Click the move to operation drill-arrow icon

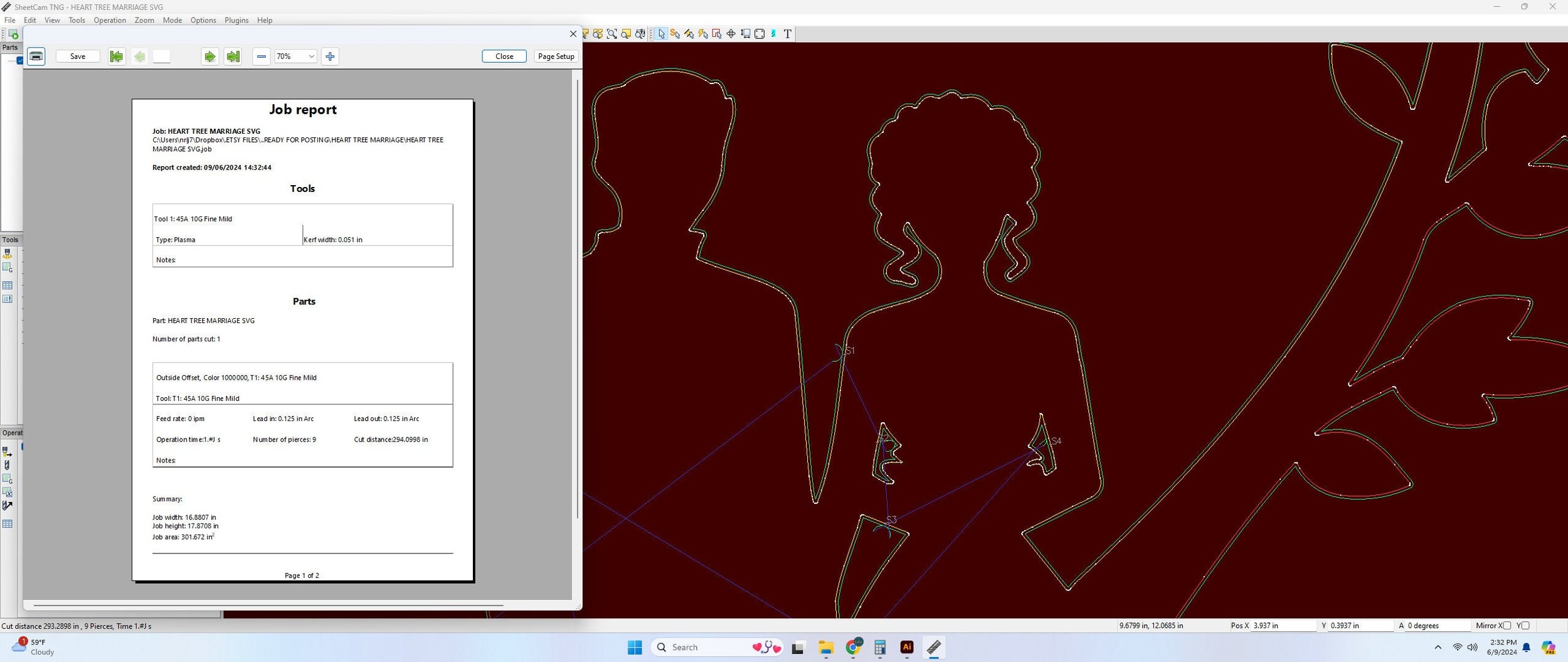coord(8,506)
